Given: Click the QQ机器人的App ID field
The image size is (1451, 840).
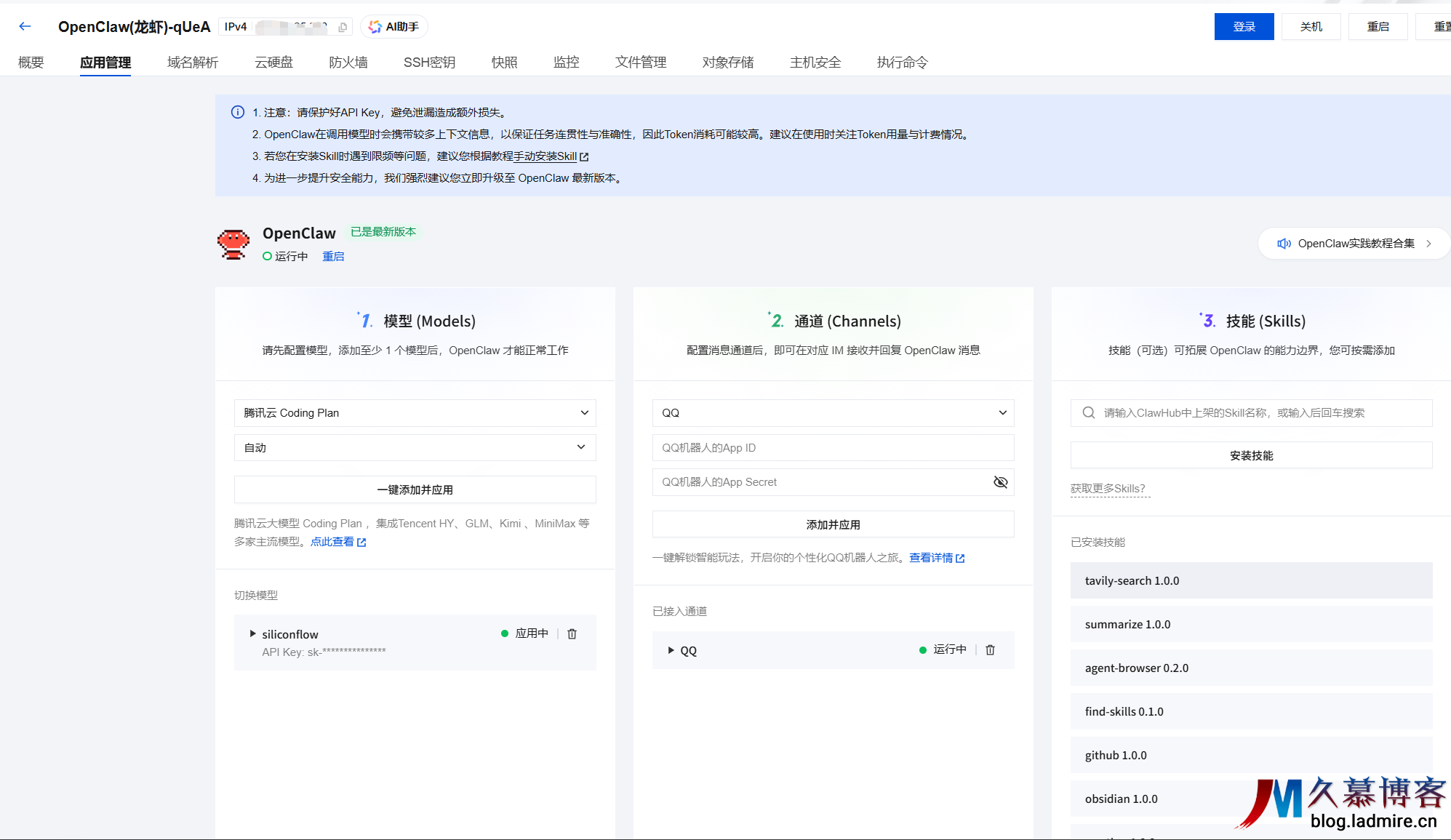Looking at the screenshot, I should 833,448.
